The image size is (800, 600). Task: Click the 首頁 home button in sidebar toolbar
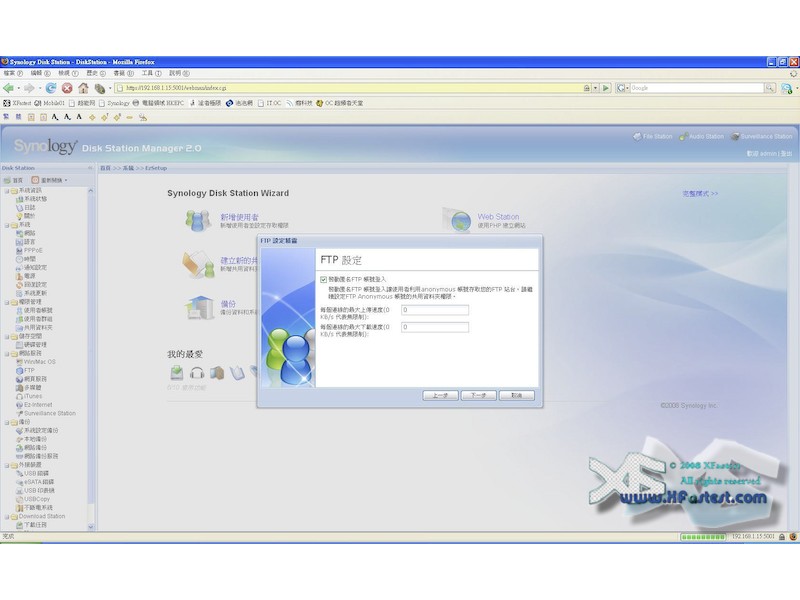pos(13,180)
